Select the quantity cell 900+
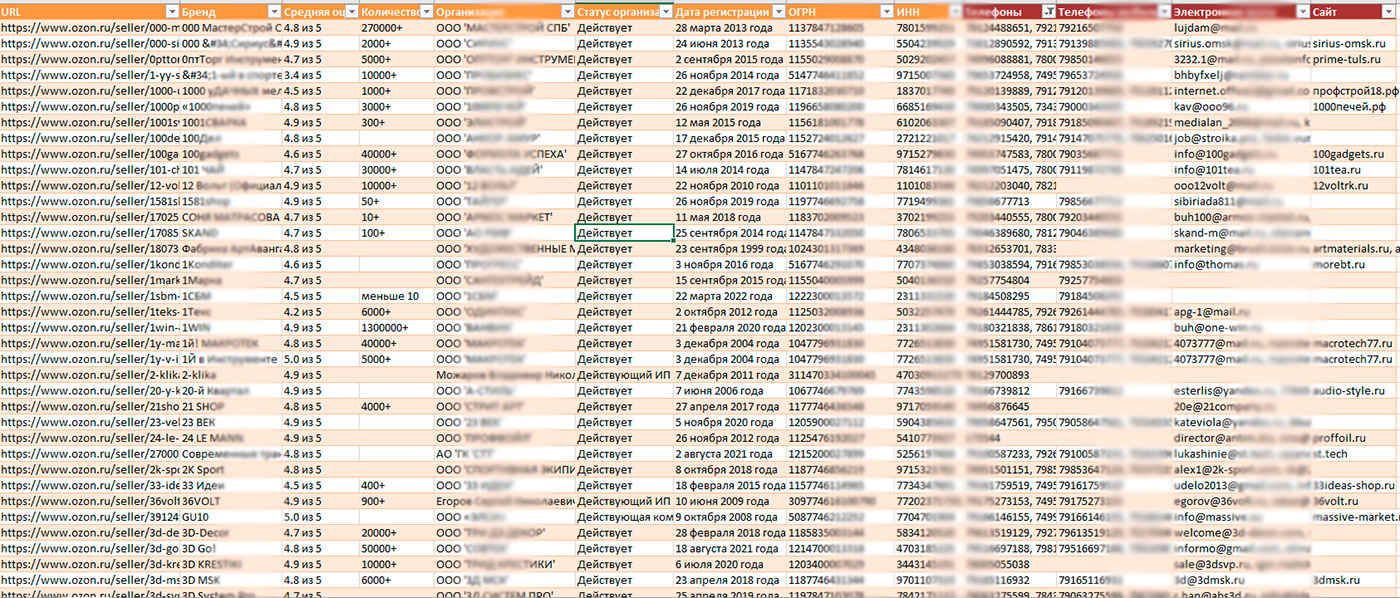This screenshot has width=1400, height=598. pyautogui.click(x=397, y=500)
